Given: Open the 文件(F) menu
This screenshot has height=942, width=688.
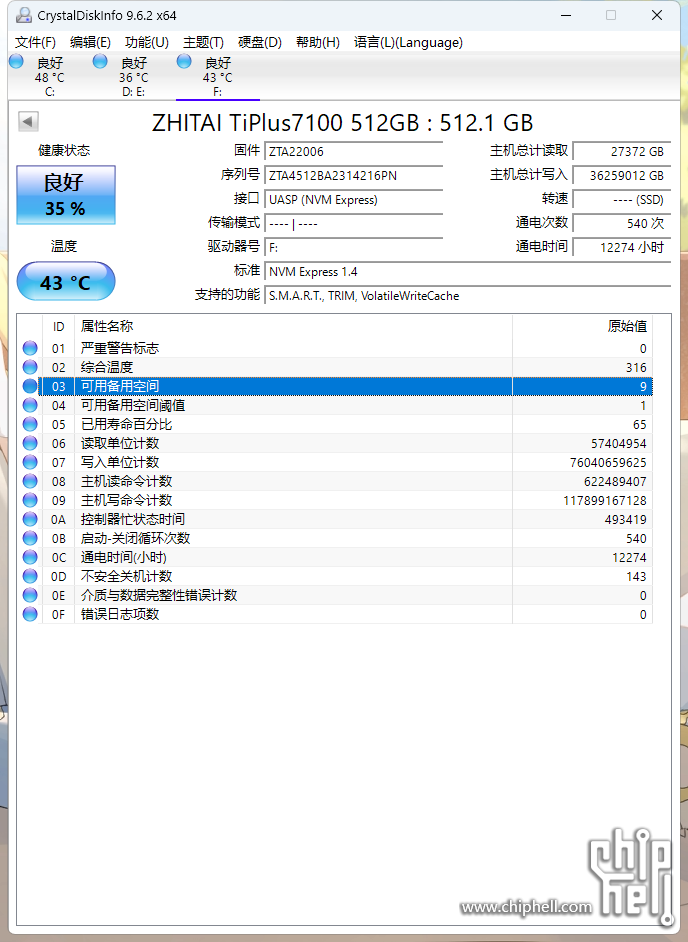Looking at the screenshot, I should (x=35, y=42).
